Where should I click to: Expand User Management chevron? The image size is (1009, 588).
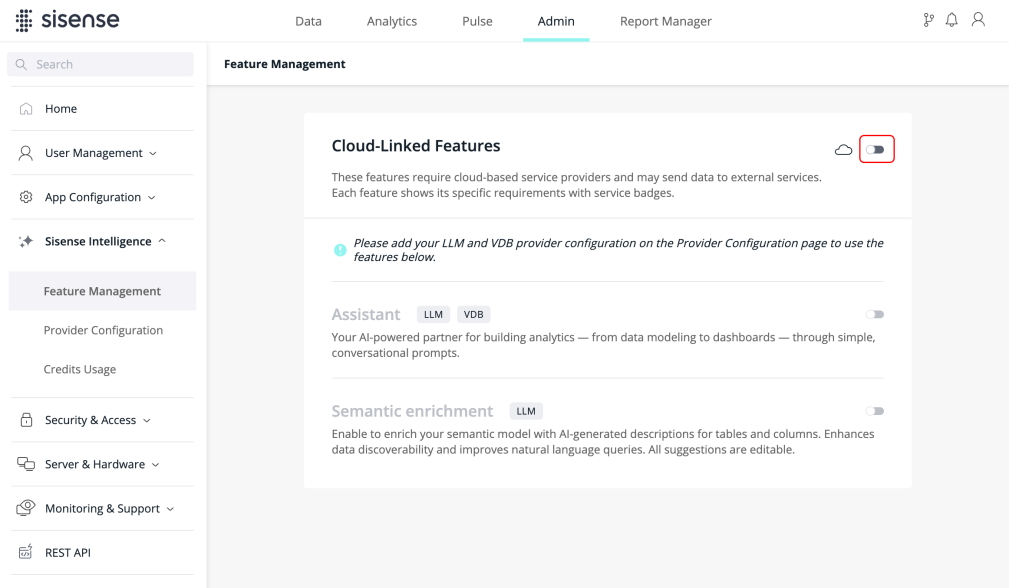(153, 154)
